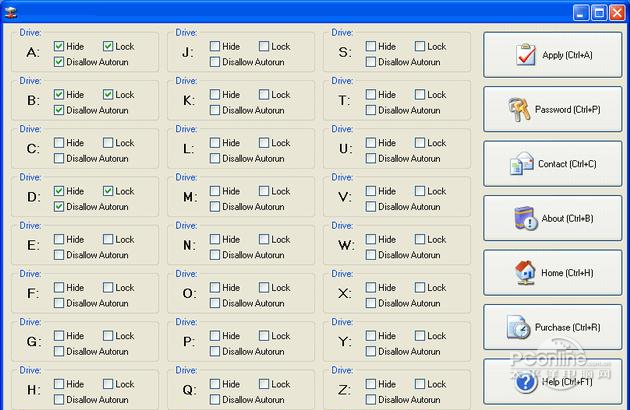Image resolution: width=630 pixels, height=410 pixels.
Task: Check Lock for drive O:
Action: 264,287
